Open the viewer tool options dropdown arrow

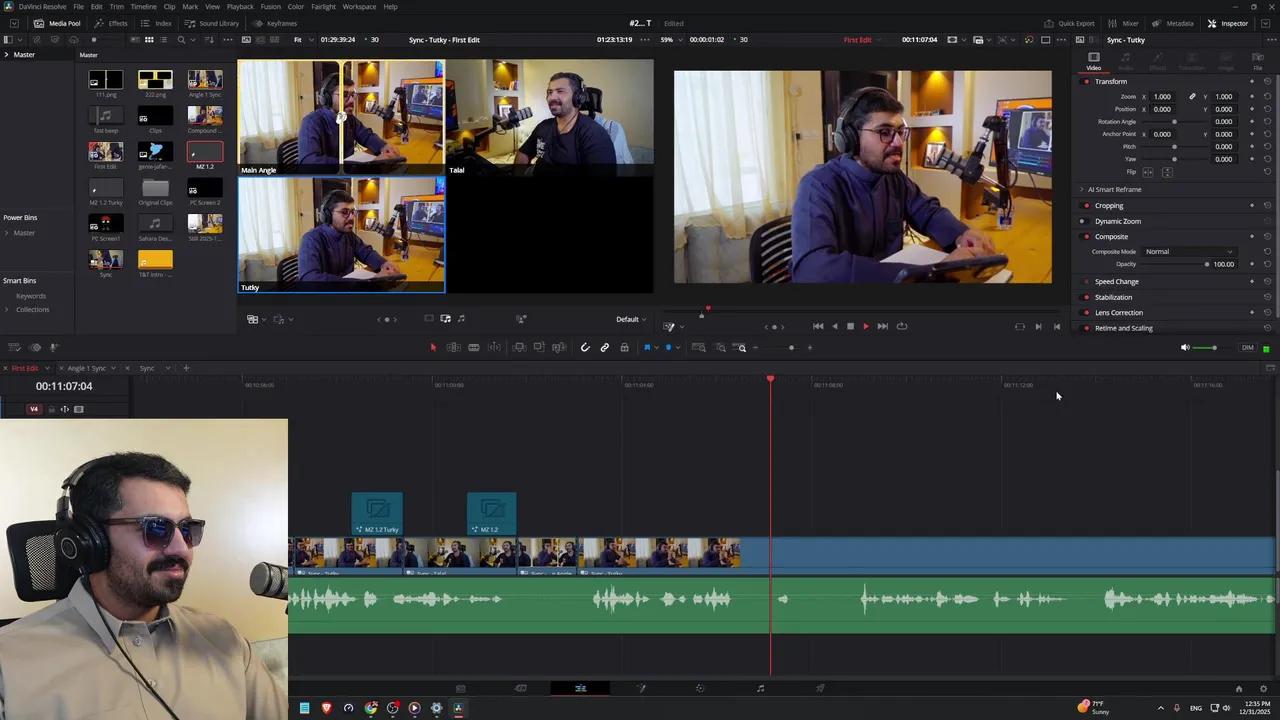(x=682, y=327)
